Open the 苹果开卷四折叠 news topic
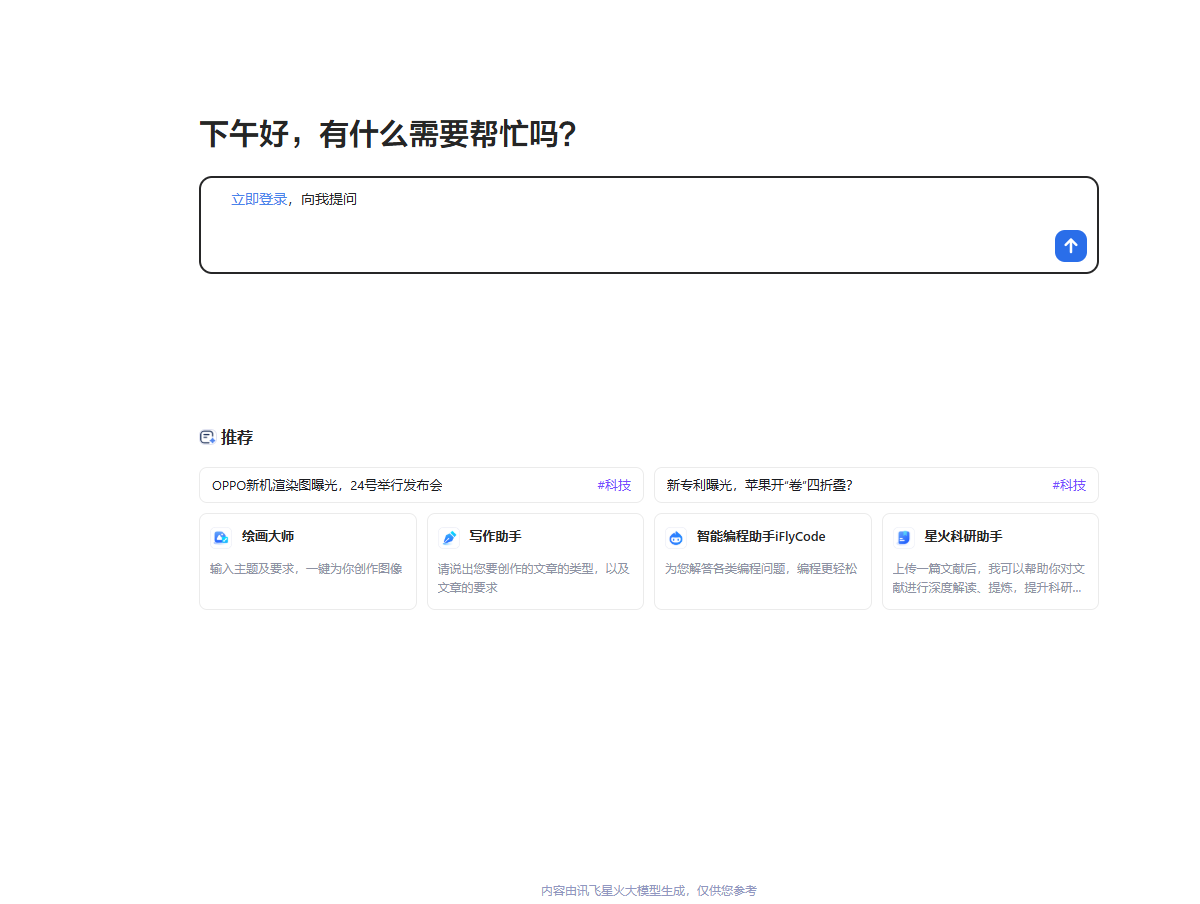The width and height of the screenshot is (1200, 904). pyautogui.click(x=759, y=485)
